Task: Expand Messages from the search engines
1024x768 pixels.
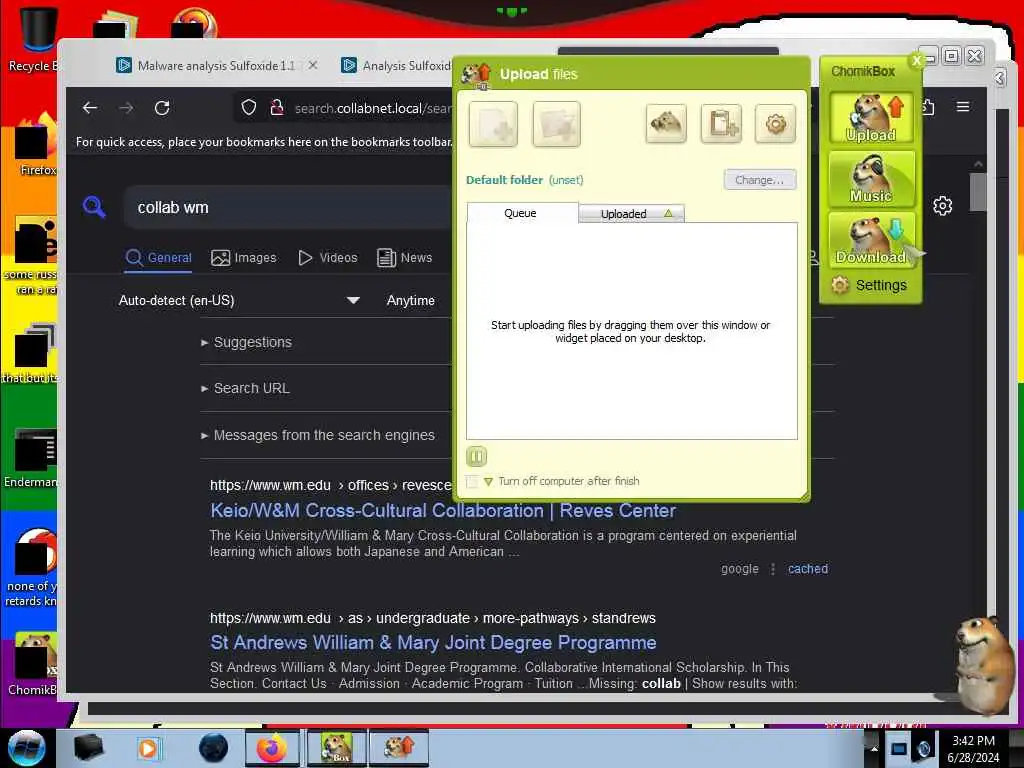Action: [317, 435]
